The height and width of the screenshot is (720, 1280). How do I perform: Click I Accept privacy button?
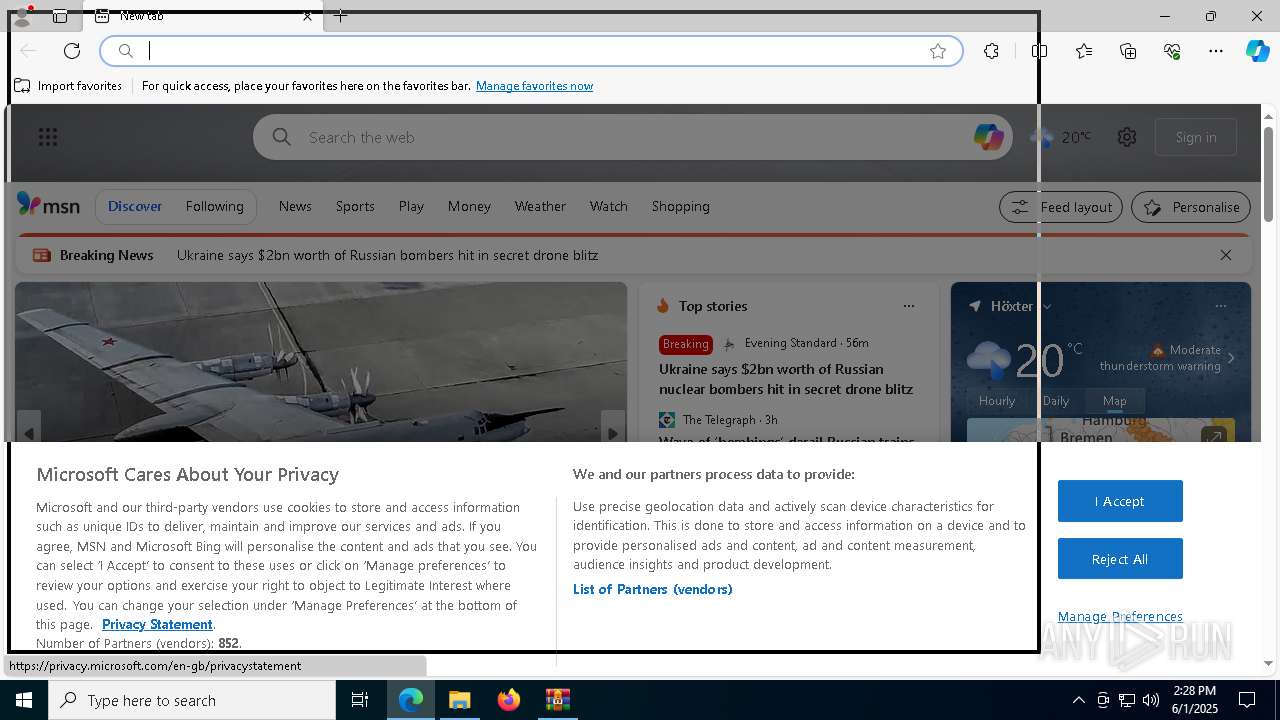tap(1120, 501)
